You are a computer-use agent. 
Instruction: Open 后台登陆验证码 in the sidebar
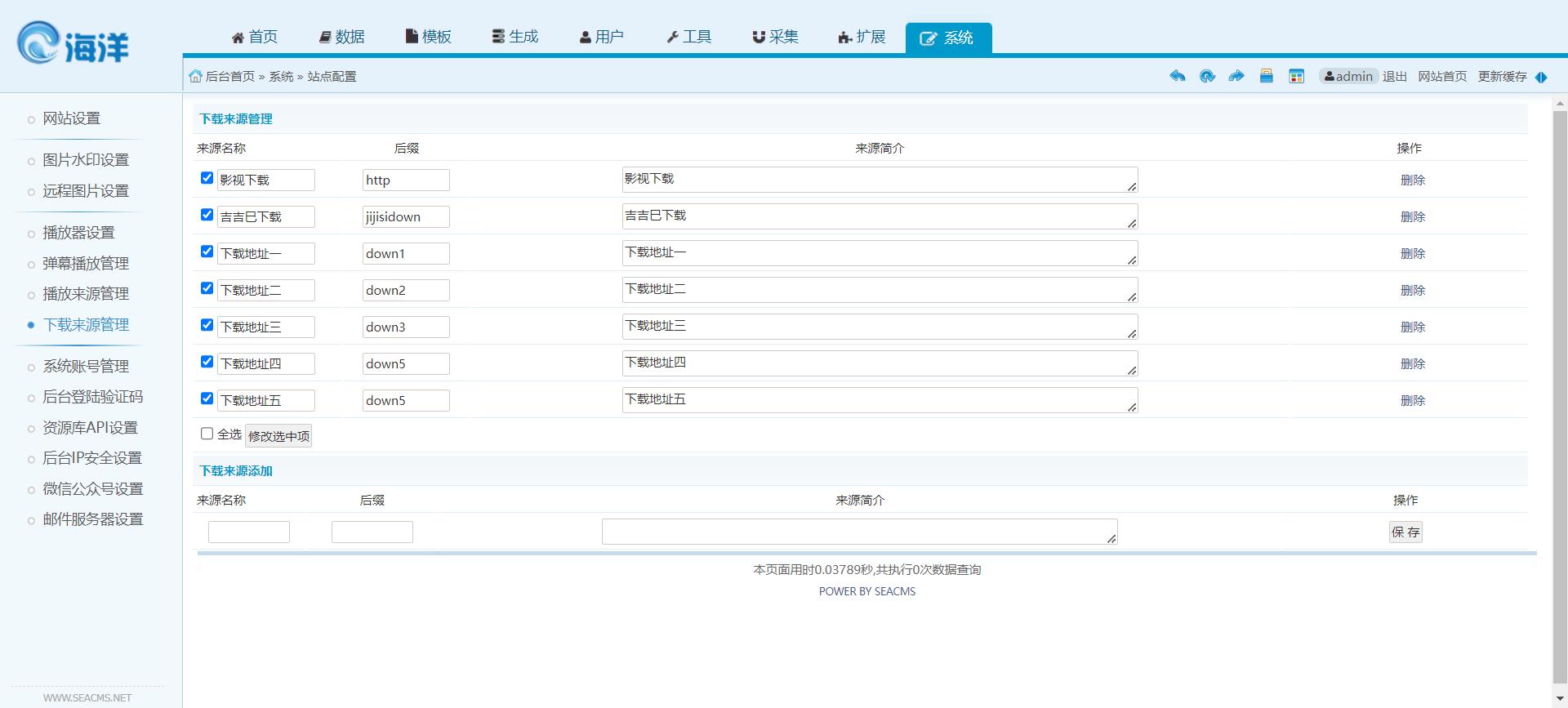[93, 397]
